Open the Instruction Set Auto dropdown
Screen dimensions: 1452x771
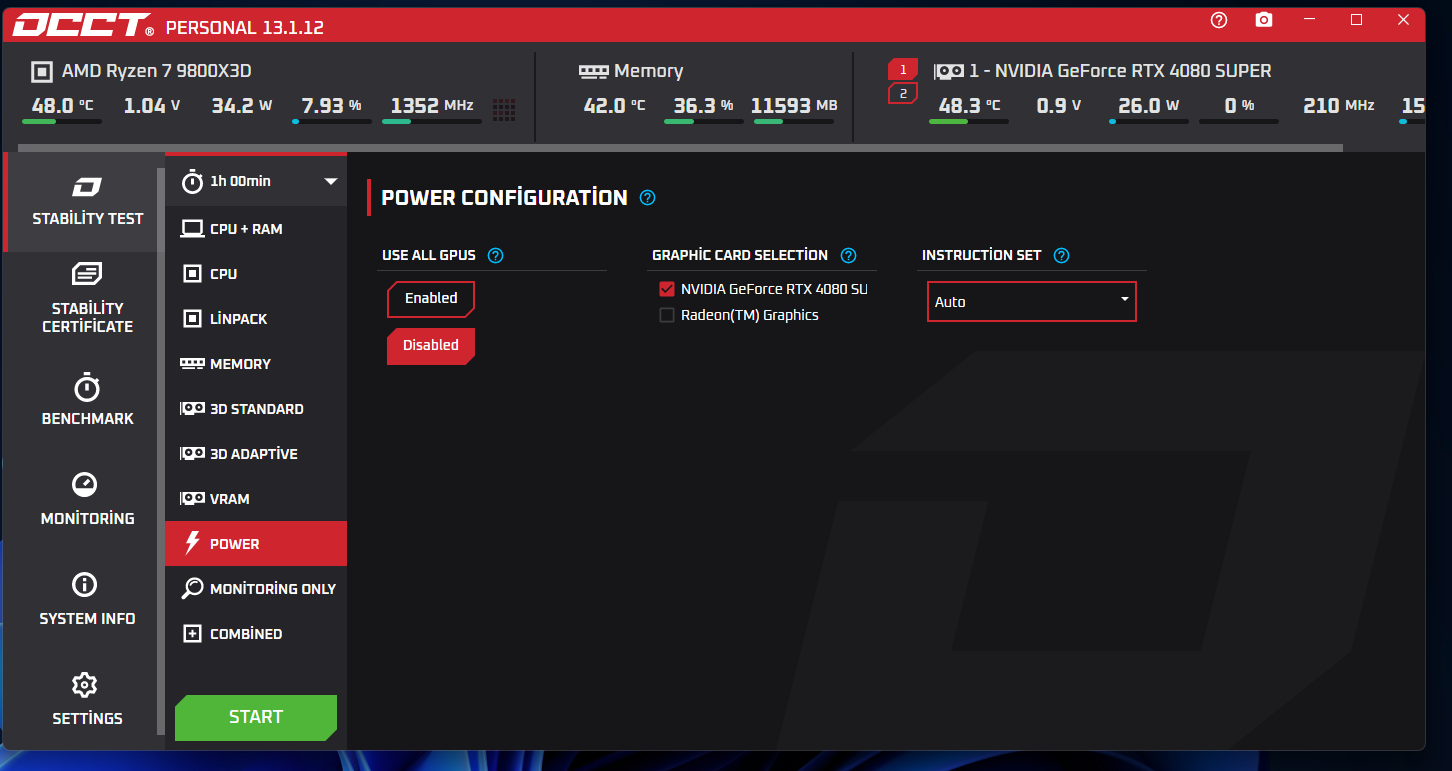pyautogui.click(x=1032, y=301)
